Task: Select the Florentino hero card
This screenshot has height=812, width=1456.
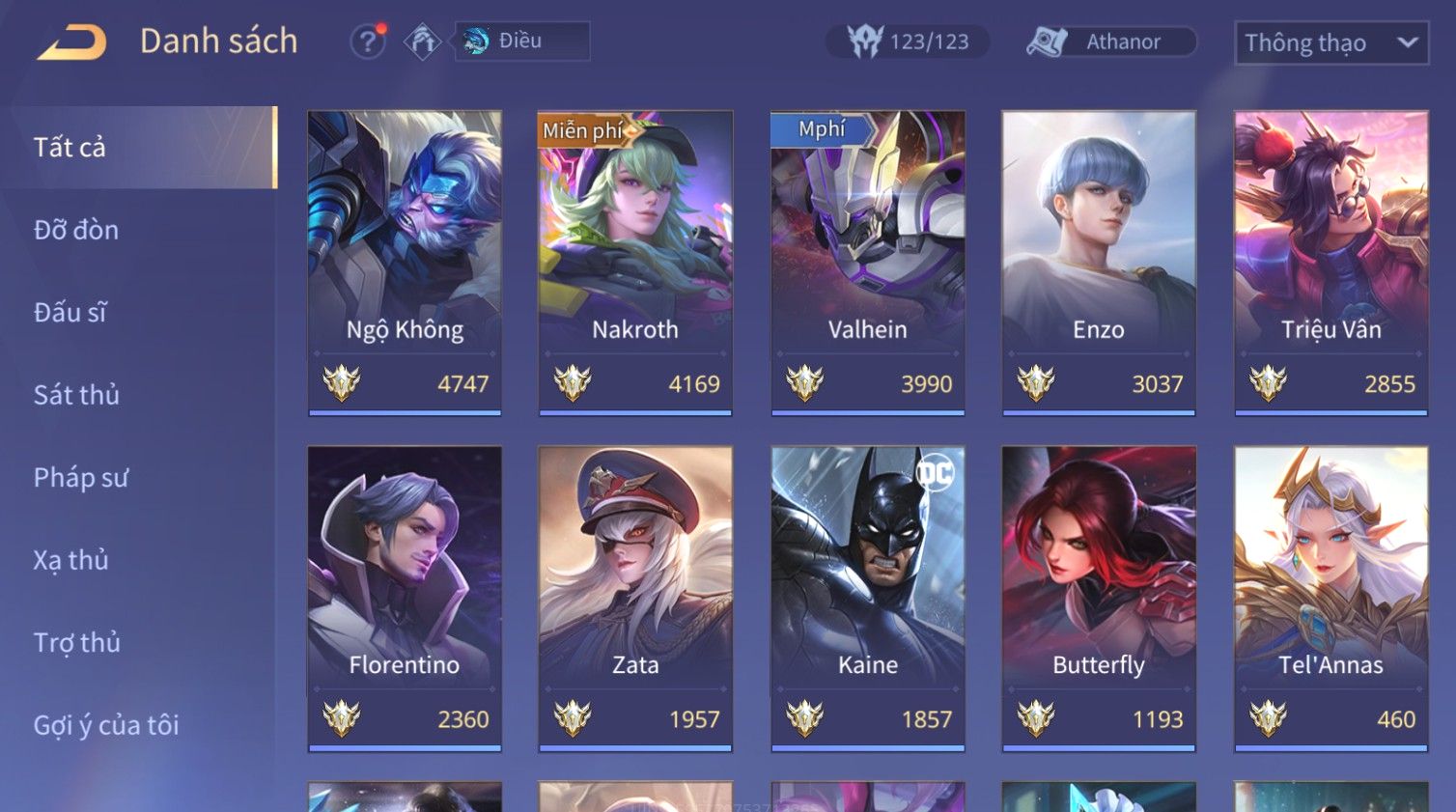Action: (405, 598)
